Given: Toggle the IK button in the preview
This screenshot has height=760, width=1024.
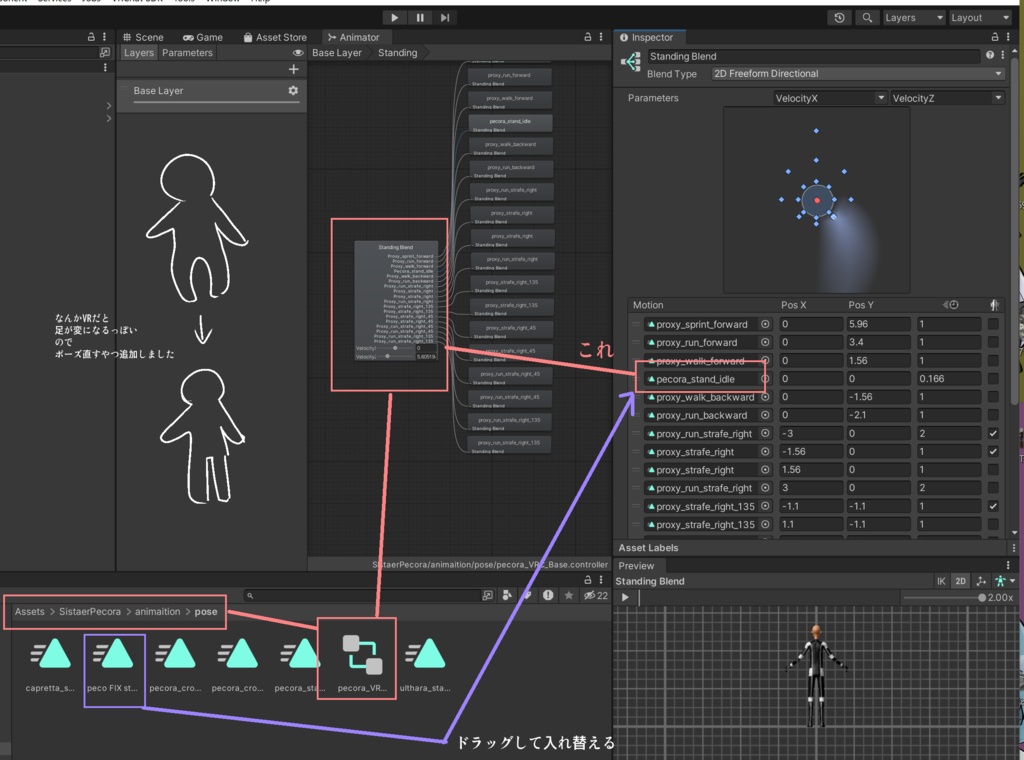Looking at the screenshot, I should 941,581.
